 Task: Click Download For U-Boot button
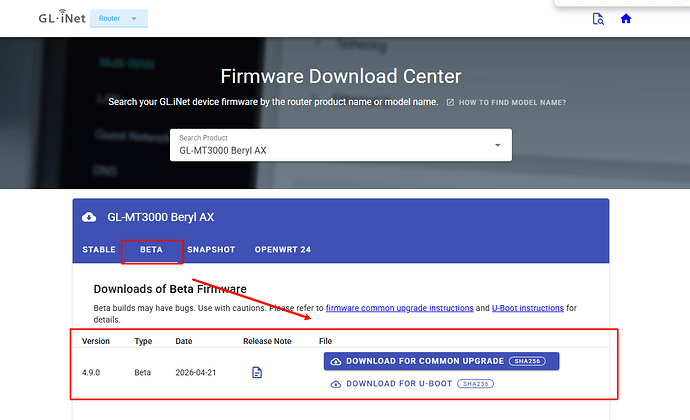click(x=412, y=384)
